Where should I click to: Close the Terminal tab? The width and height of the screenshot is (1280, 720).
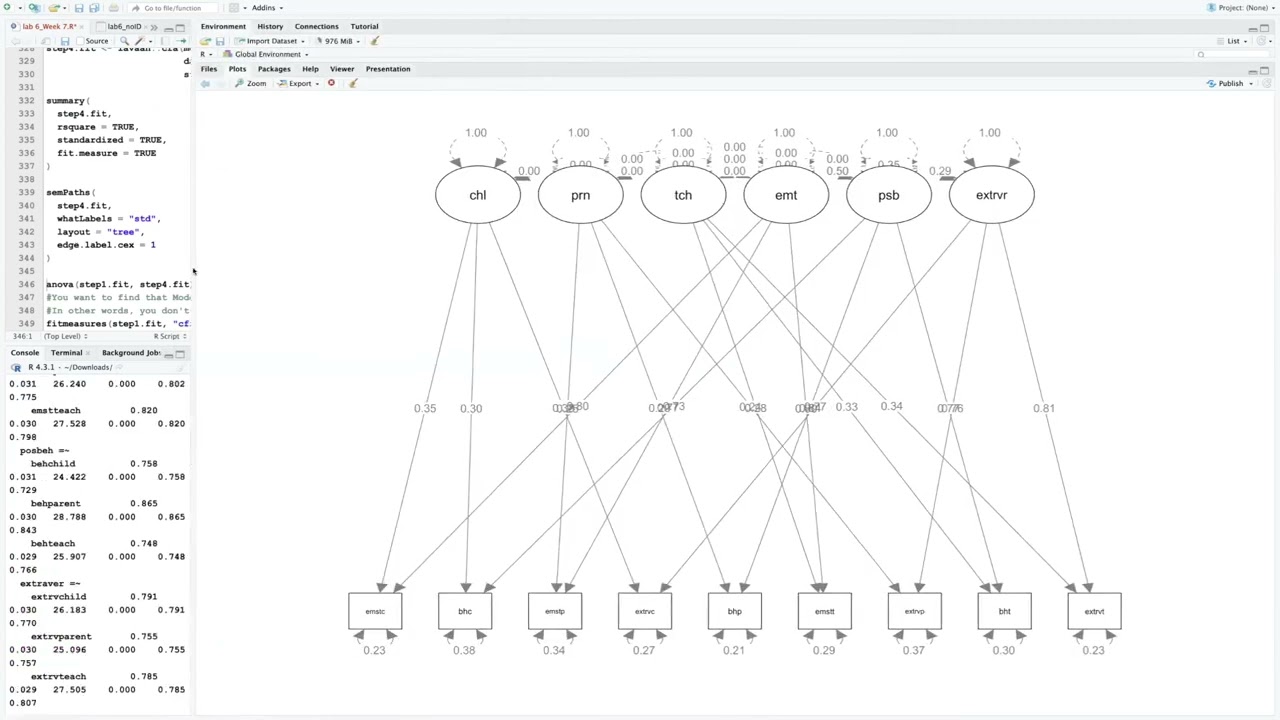click(x=88, y=353)
